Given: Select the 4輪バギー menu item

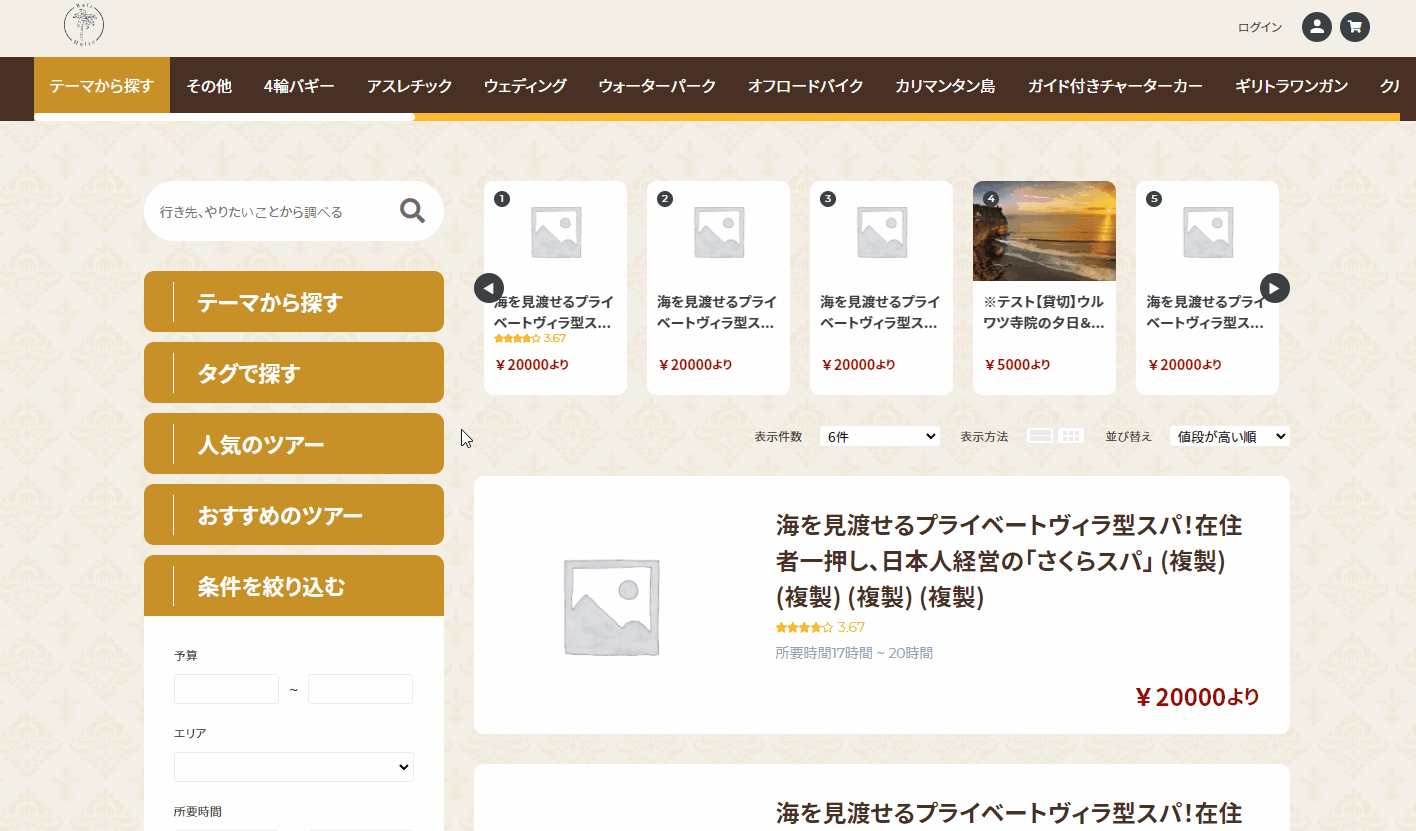Looking at the screenshot, I should tap(299, 86).
